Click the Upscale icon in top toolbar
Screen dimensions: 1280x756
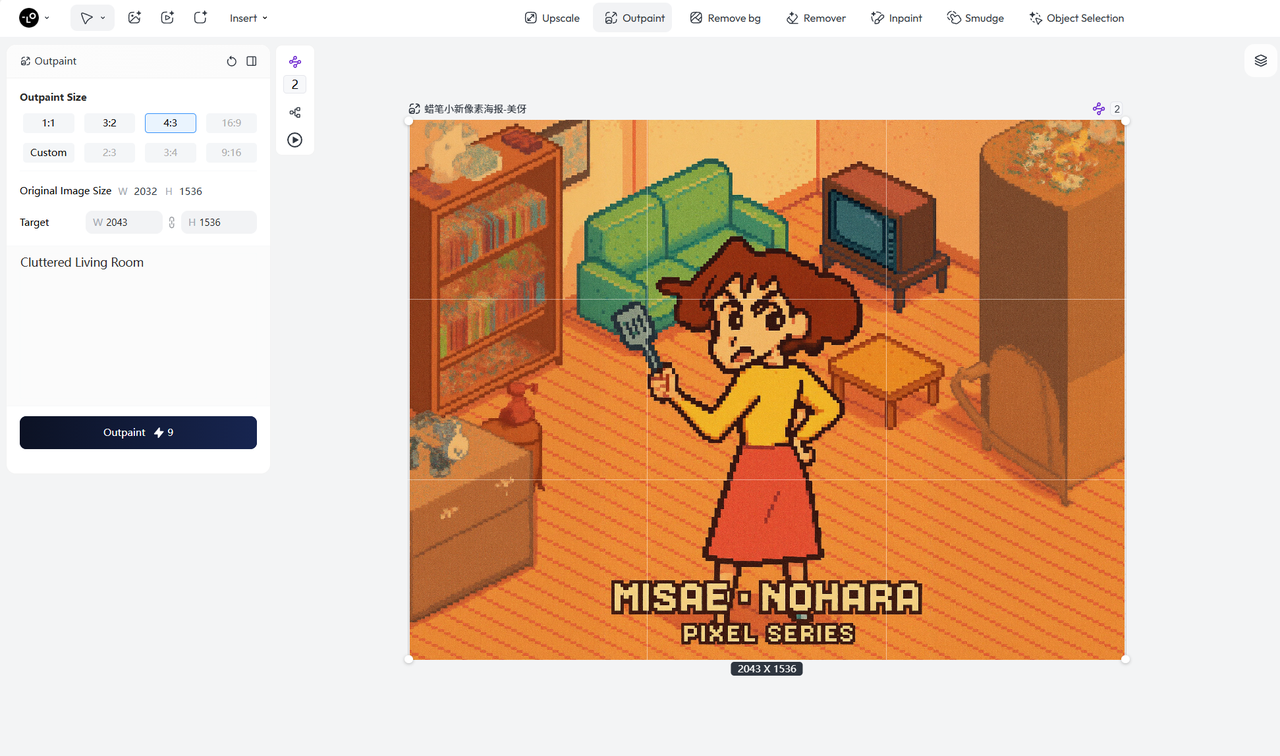531,18
